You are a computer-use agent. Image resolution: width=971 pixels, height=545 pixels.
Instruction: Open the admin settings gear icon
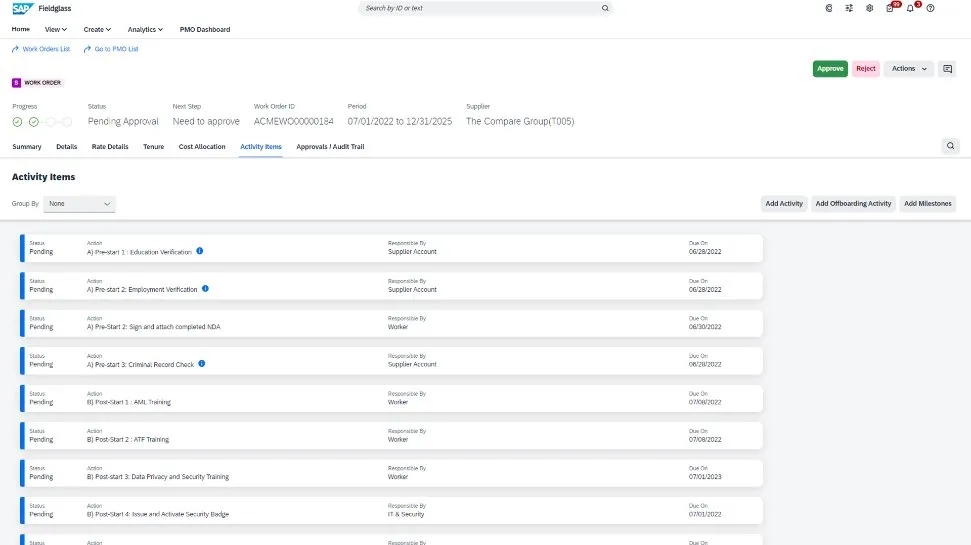pos(869,8)
